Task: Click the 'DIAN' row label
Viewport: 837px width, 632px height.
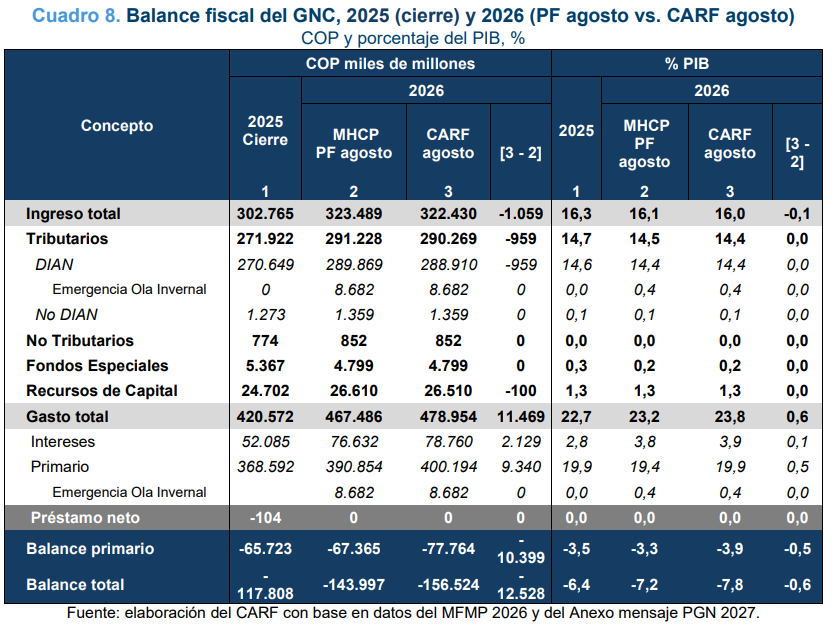Action: (54, 264)
